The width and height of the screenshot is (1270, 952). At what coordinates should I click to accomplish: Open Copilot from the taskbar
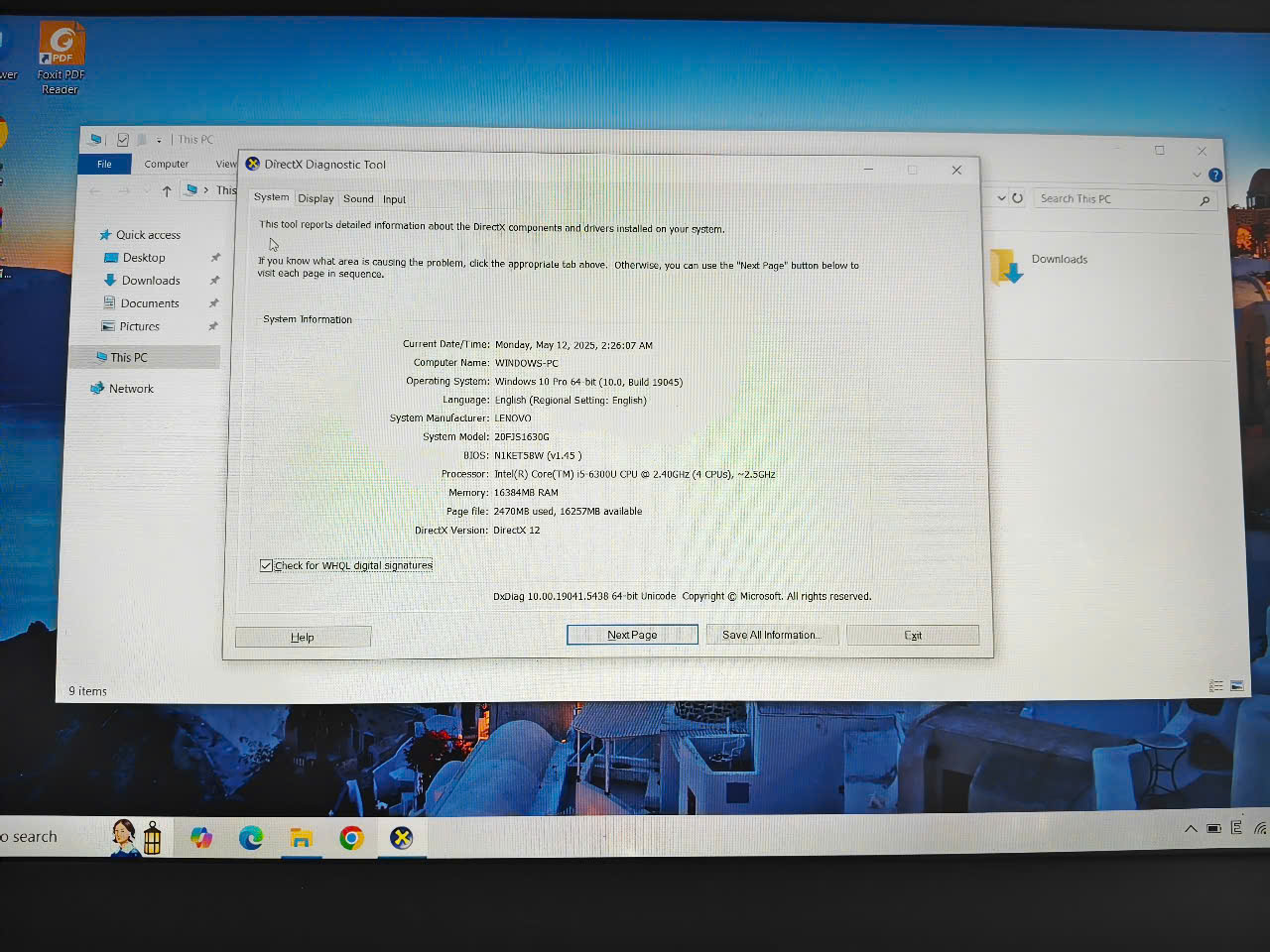201,838
